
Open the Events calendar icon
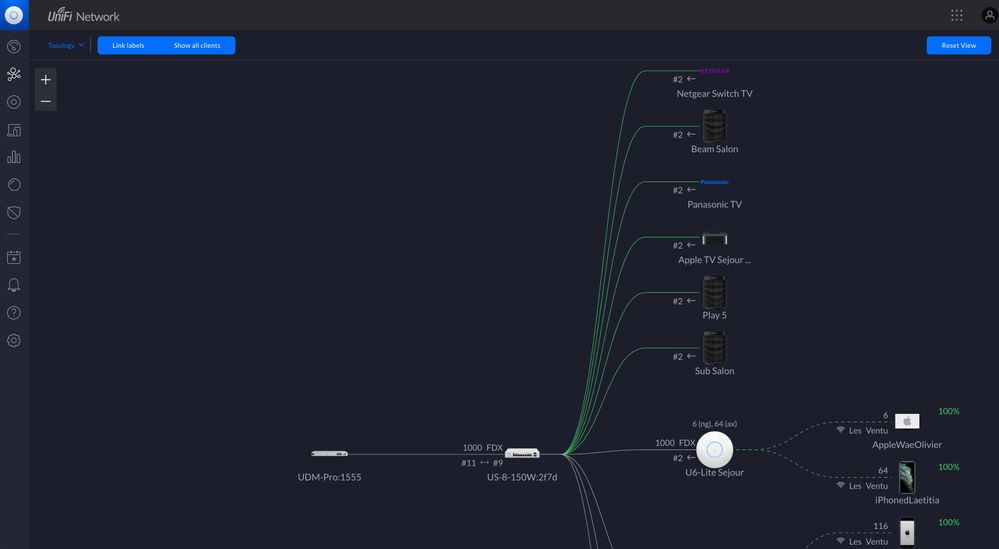pyautogui.click(x=14, y=257)
